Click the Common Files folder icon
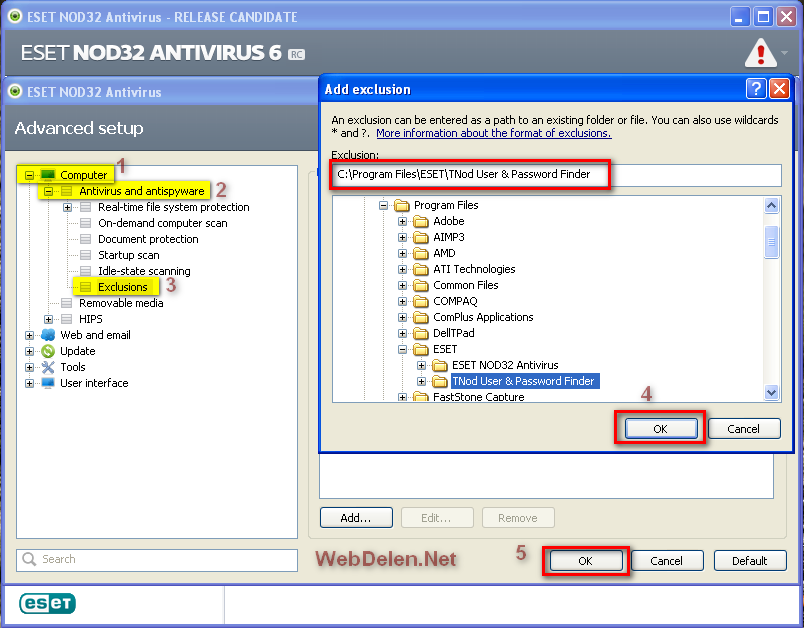Image resolution: width=804 pixels, height=628 pixels. click(x=420, y=286)
